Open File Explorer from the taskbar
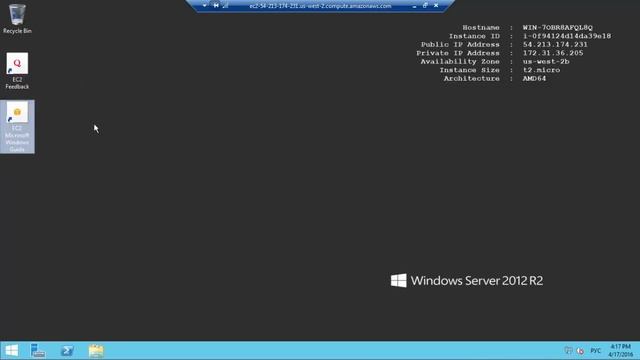 [96, 351]
